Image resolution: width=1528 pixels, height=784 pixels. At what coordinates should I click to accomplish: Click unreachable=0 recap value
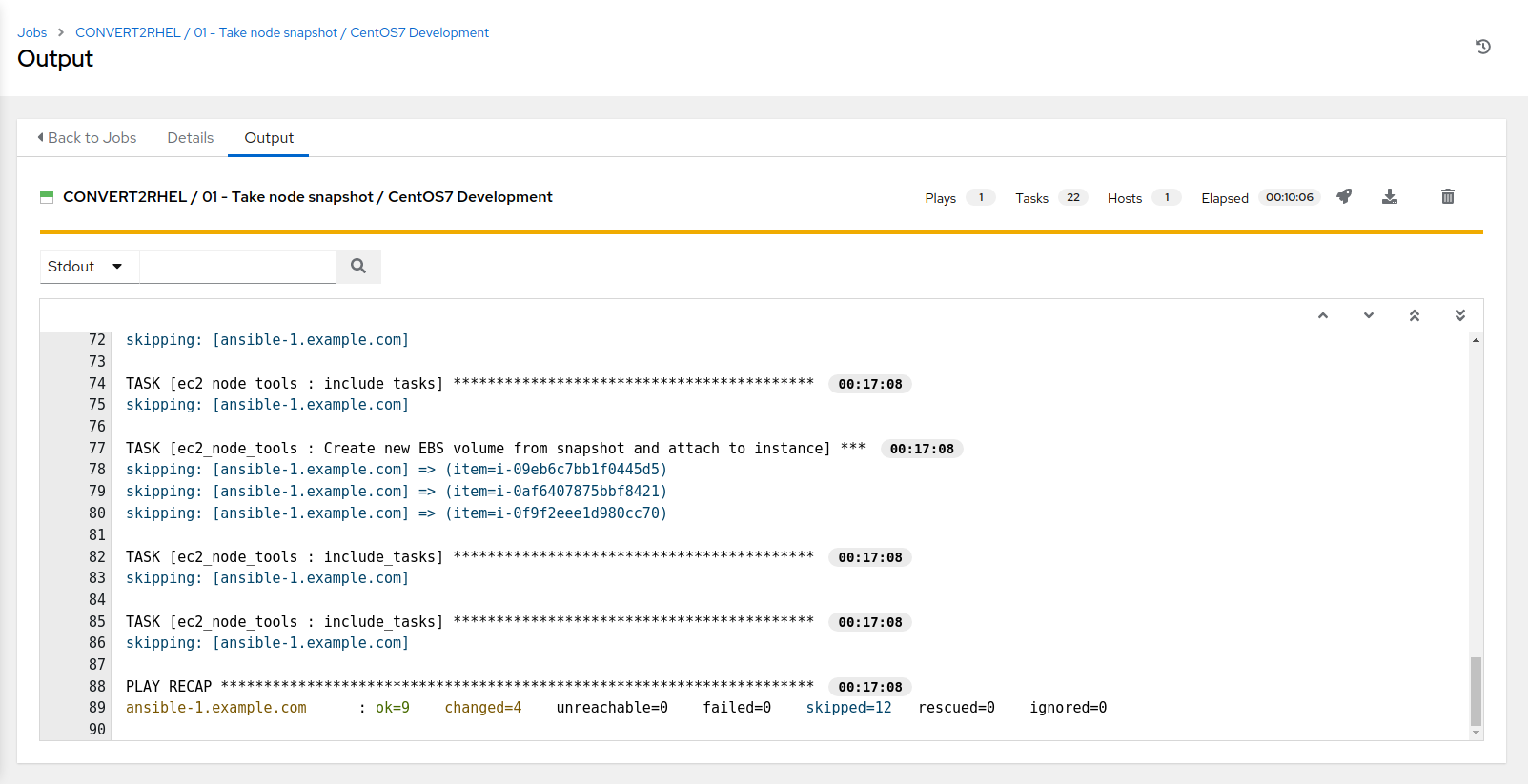(x=612, y=708)
